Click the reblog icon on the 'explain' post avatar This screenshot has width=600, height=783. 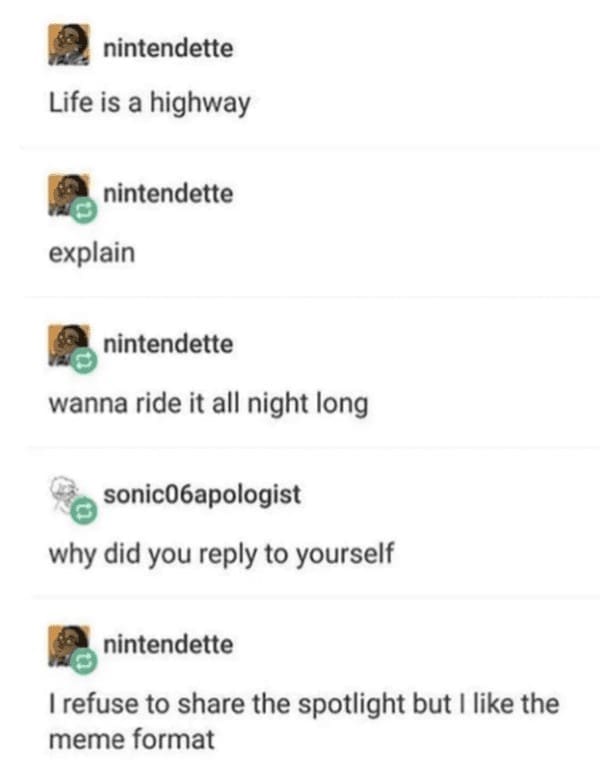tap(83, 211)
